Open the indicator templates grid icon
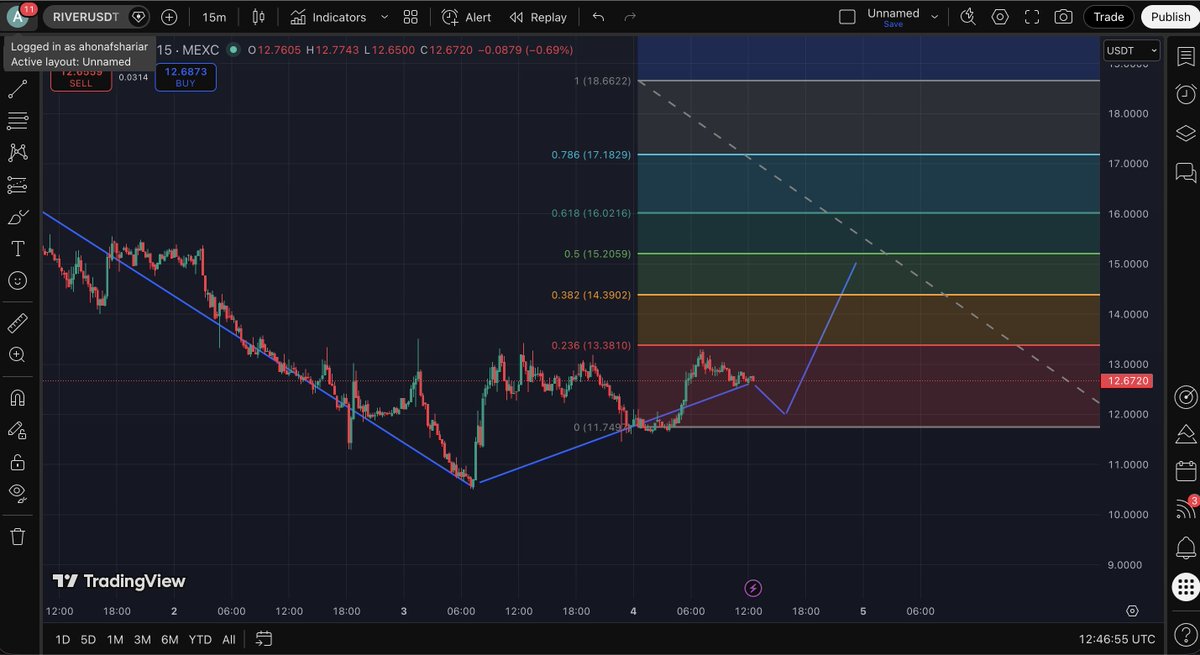 tap(411, 17)
